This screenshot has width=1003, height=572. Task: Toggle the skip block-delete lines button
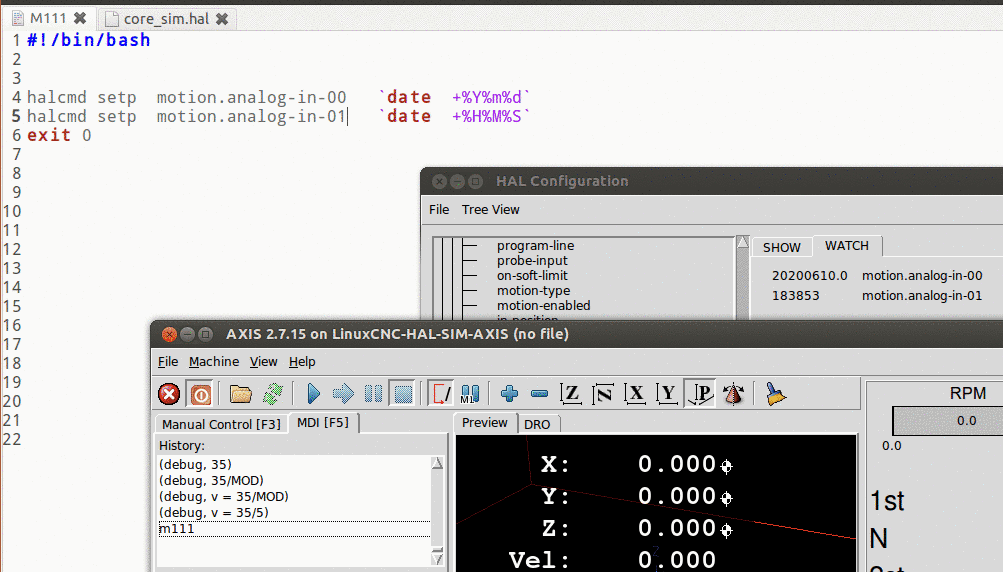440,394
